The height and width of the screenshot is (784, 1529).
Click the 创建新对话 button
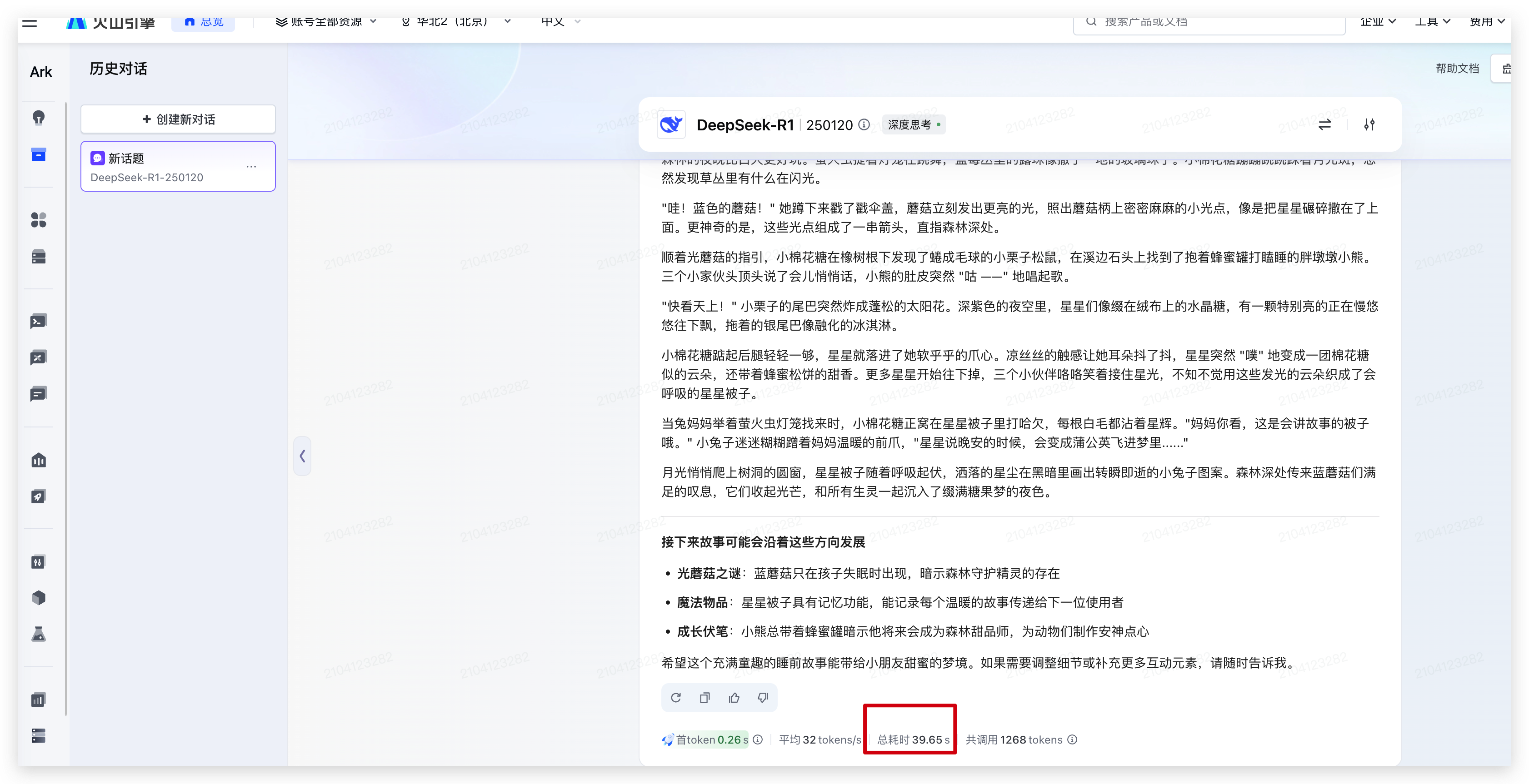[x=178, y=119]
